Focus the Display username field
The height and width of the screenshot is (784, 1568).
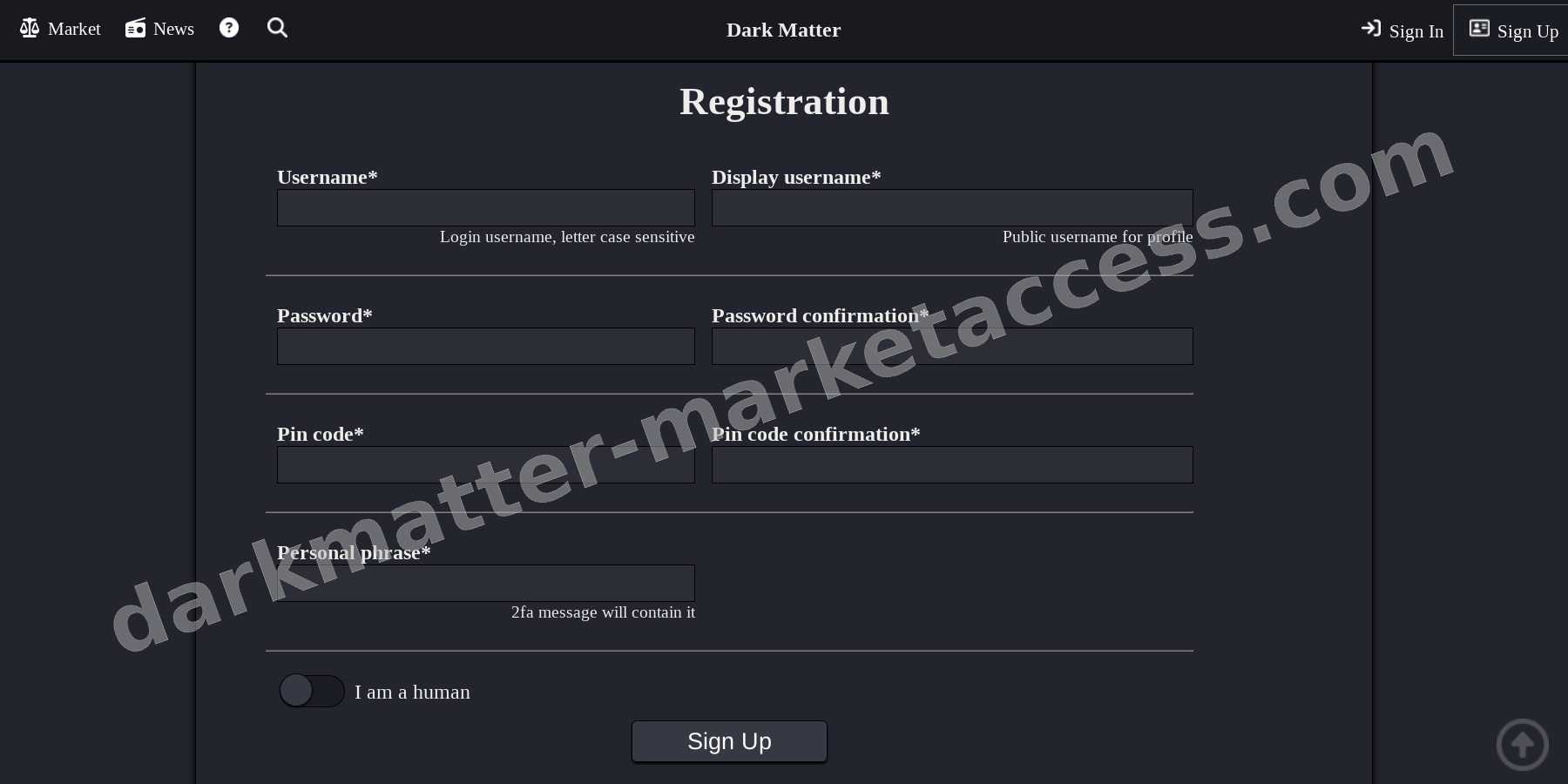951,207
